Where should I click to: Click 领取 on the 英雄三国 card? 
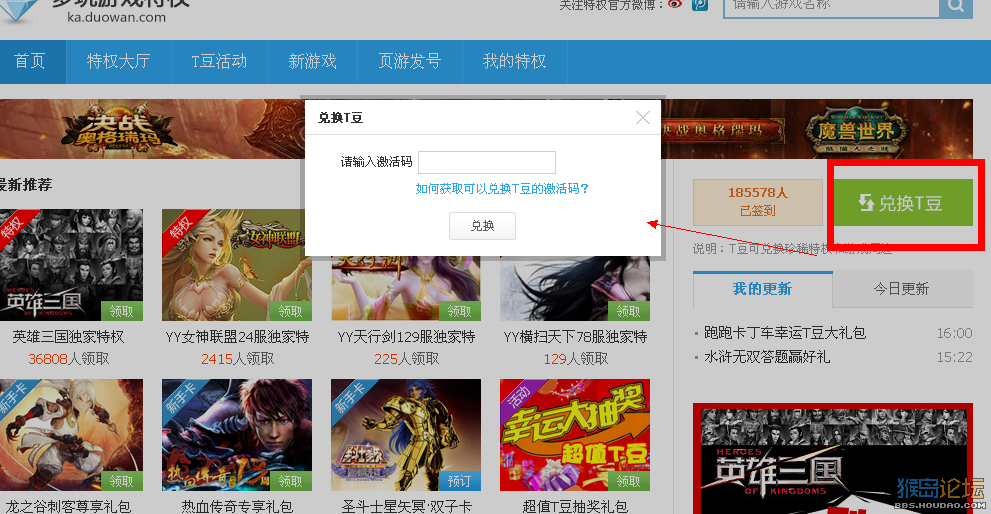pyautogui.click(x=121, y=311)
